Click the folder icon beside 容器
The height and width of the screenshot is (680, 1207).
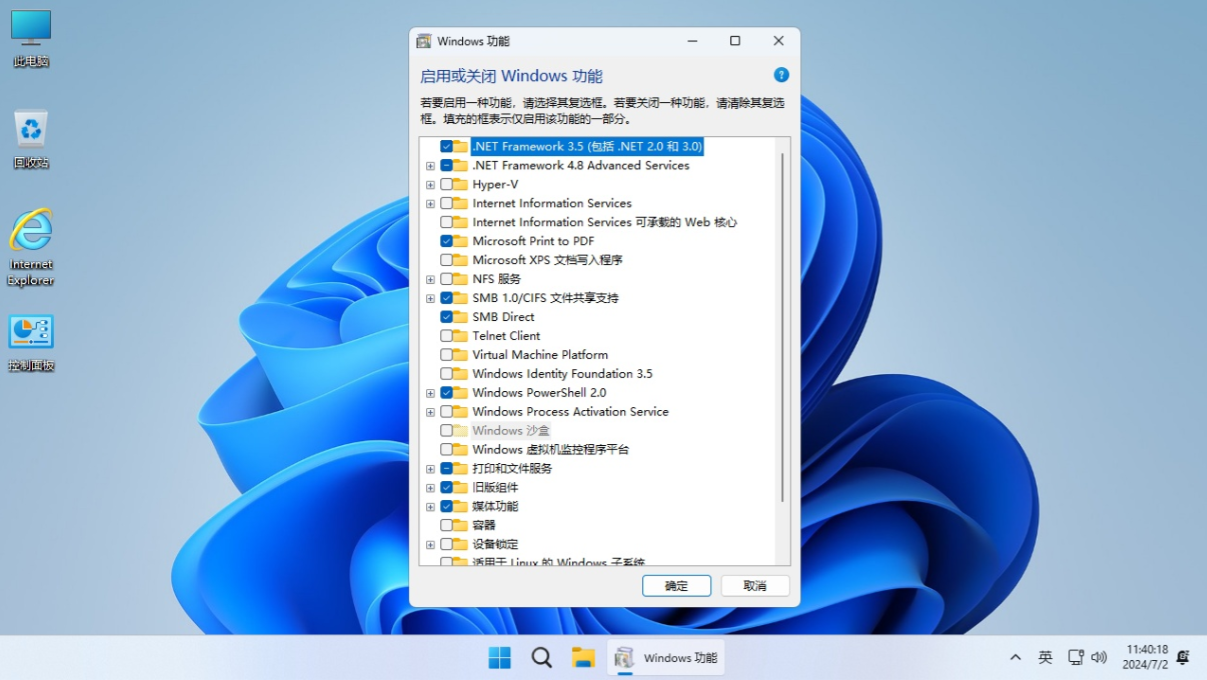click(x=460, y=525)
